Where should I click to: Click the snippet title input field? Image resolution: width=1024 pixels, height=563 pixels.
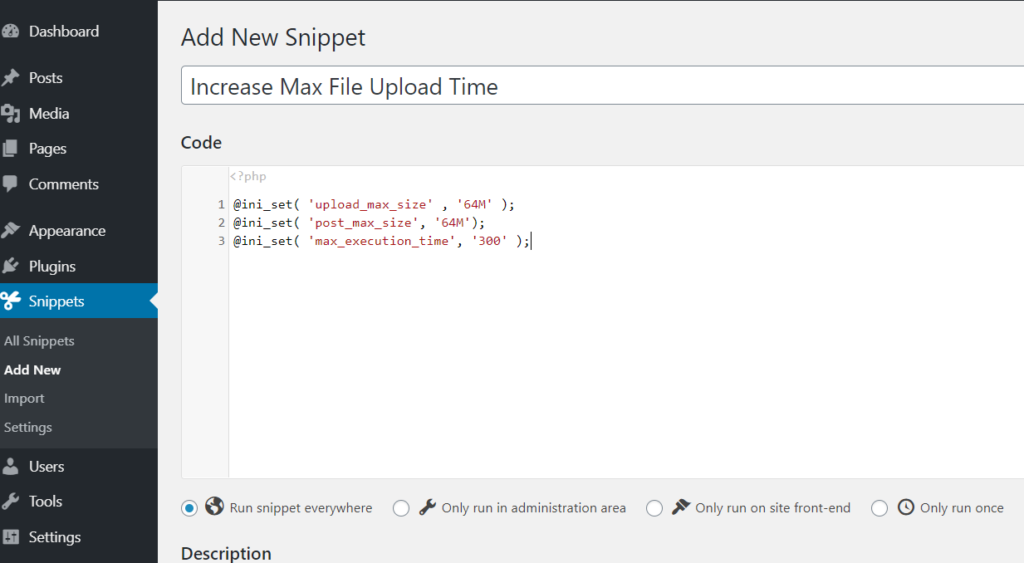(602, 86)
